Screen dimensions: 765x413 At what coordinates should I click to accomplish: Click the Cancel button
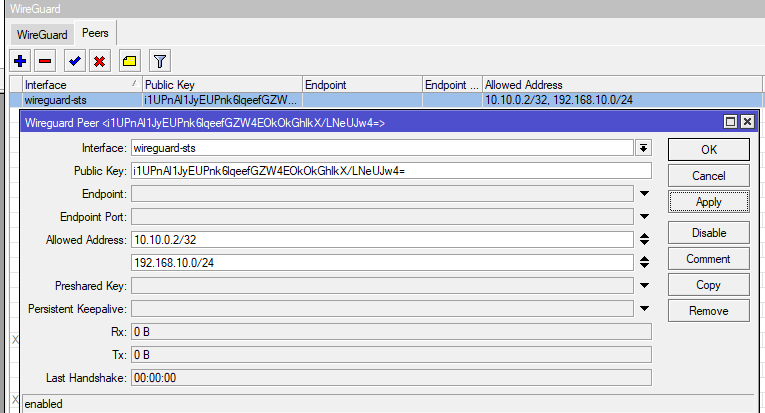(708, 176)
